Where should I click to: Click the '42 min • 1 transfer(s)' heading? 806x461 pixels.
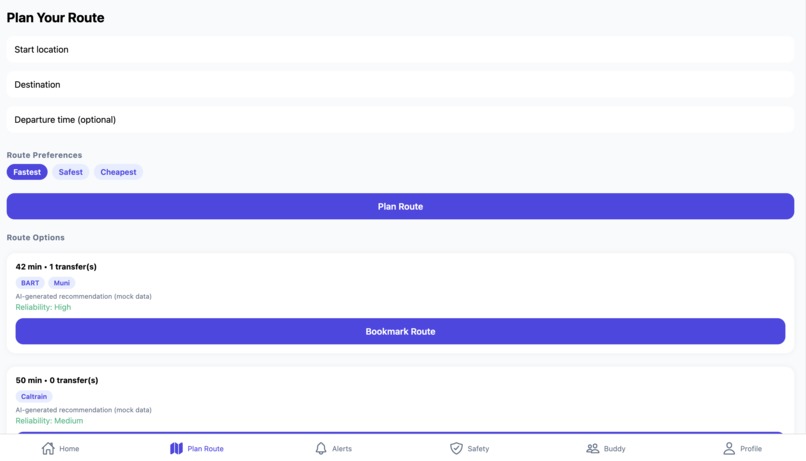(56, 266)
